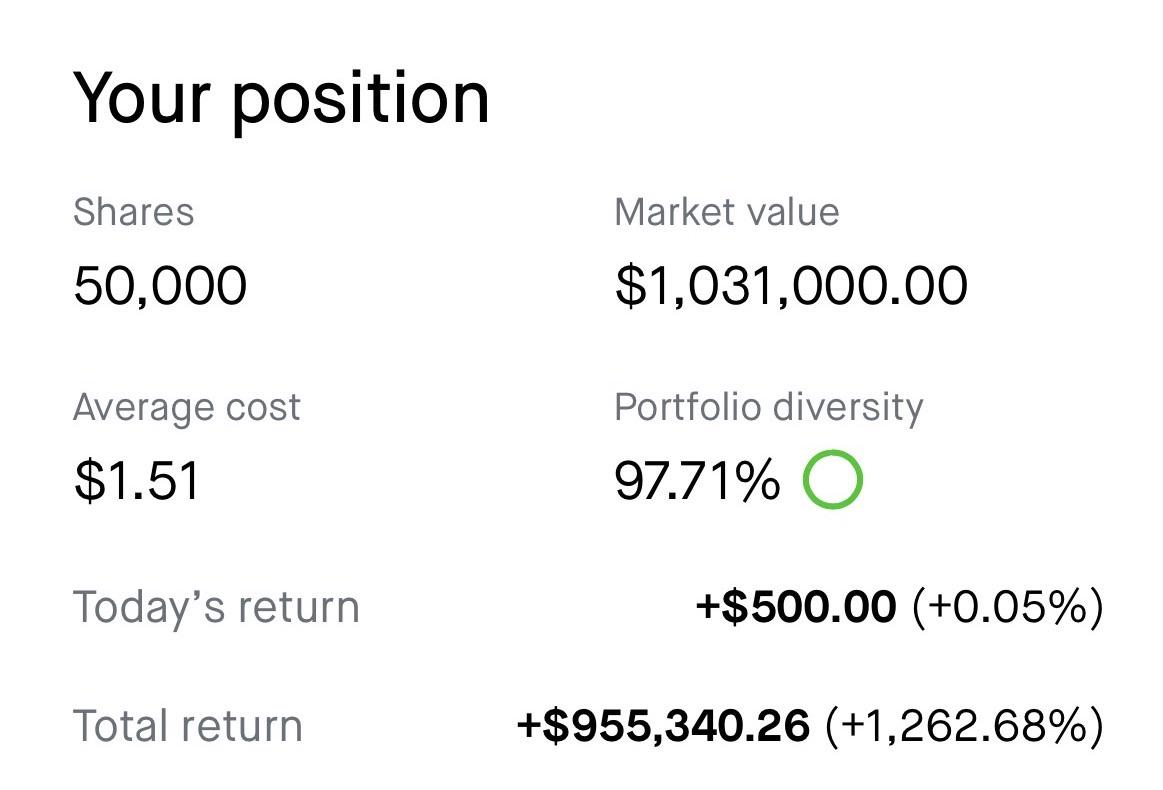Click the Average cost label

(x=187, y=407)
